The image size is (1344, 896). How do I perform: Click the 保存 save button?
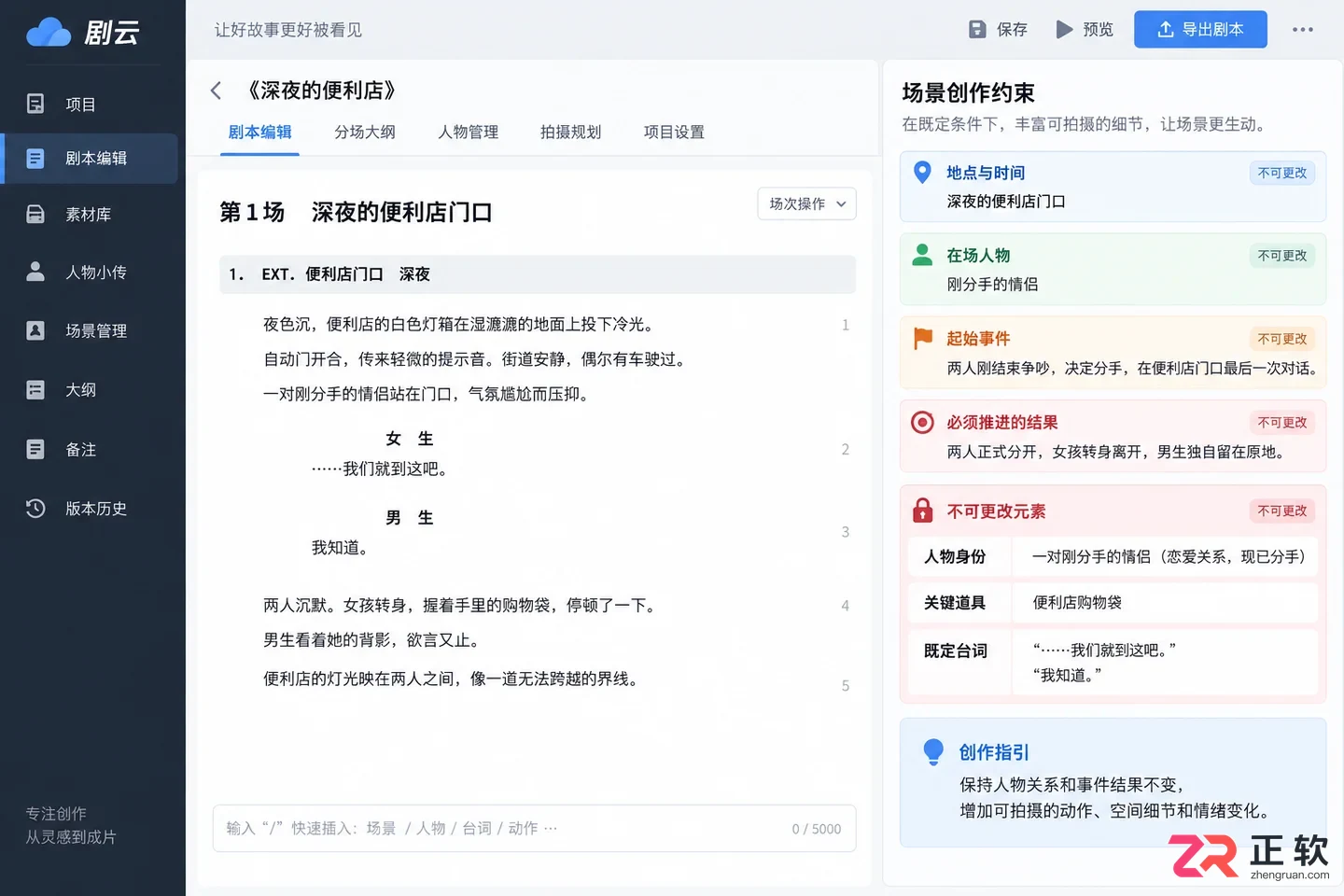pos(998,30)
